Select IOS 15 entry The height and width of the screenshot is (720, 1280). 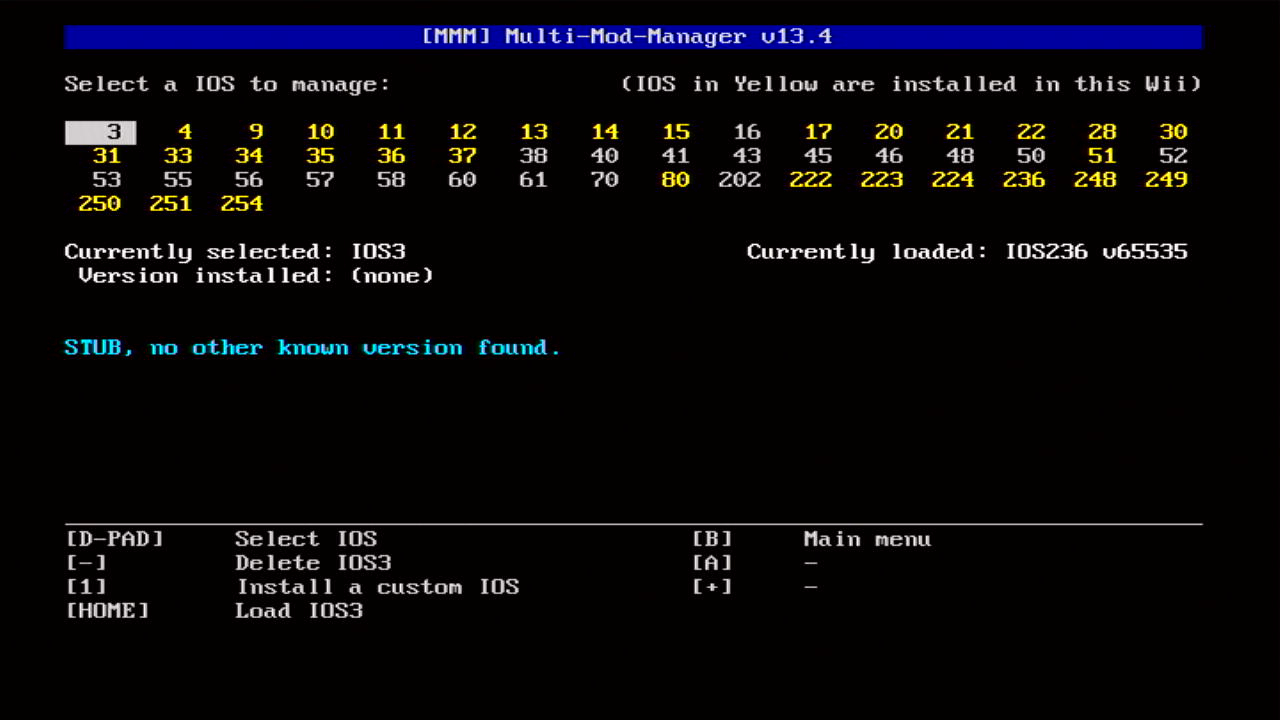pyautogui.click(x=676, y=132)
